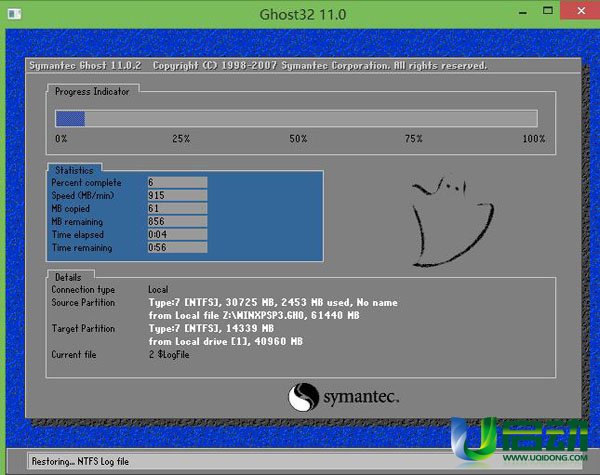Click the Current file label
The width and height of the screenshot is (600, 475).
pos(74,354)
